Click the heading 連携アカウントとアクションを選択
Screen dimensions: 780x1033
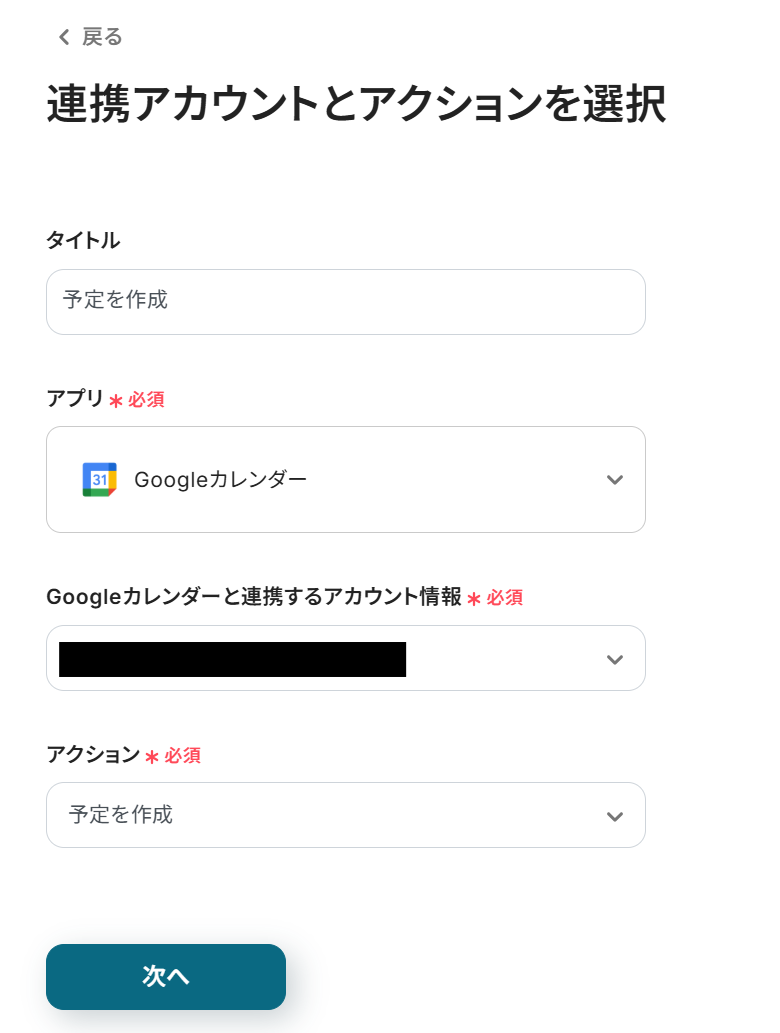click(356, 105)
